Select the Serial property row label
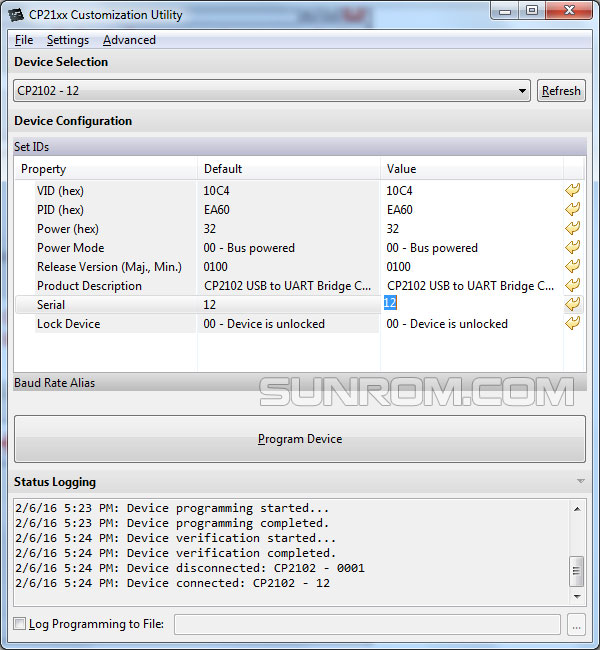Screen dimensions: 600x650 (51, 305)
